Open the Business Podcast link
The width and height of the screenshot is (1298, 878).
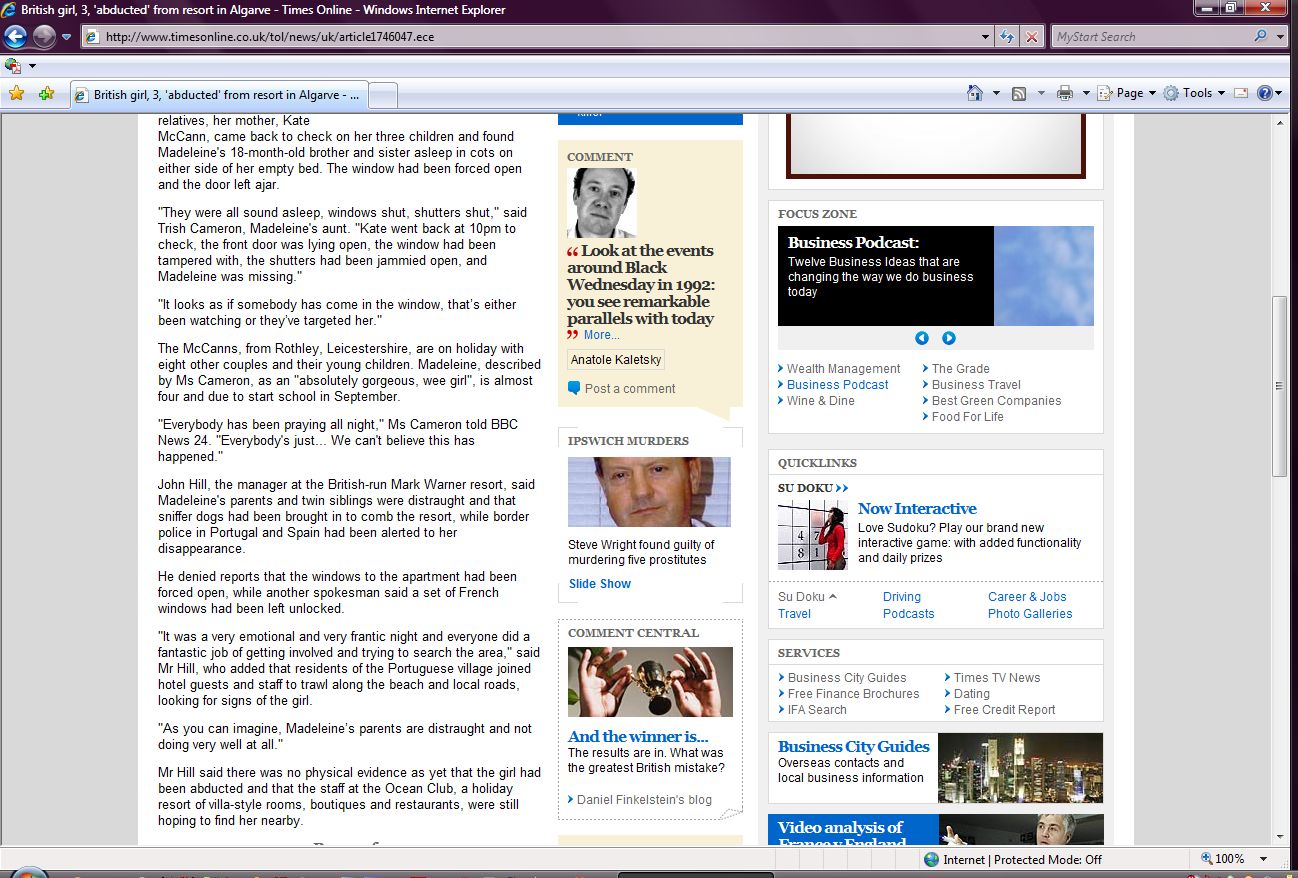click(x=837, y=385)
